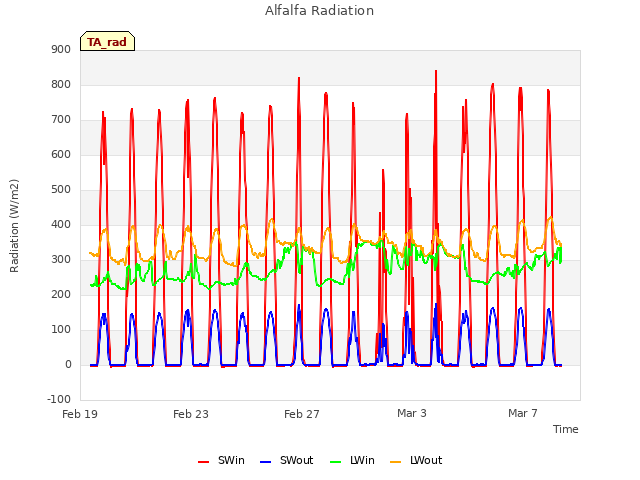
Task: Click the Feb 19 date tick label
Action: point(80,414)
